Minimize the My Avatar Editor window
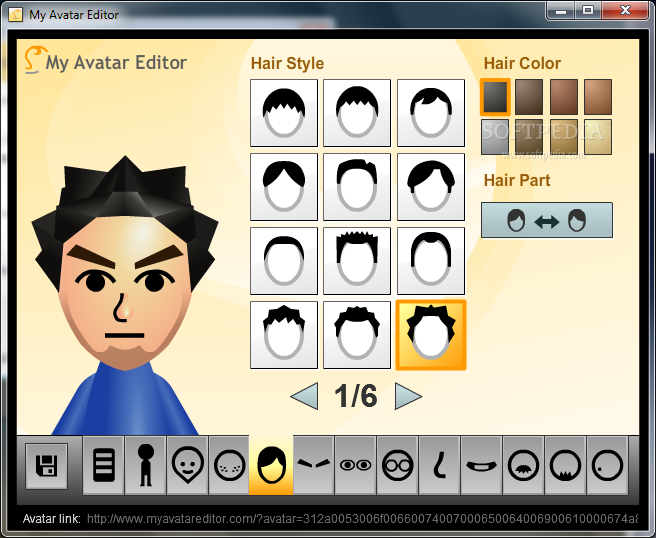 coord(561,10)
